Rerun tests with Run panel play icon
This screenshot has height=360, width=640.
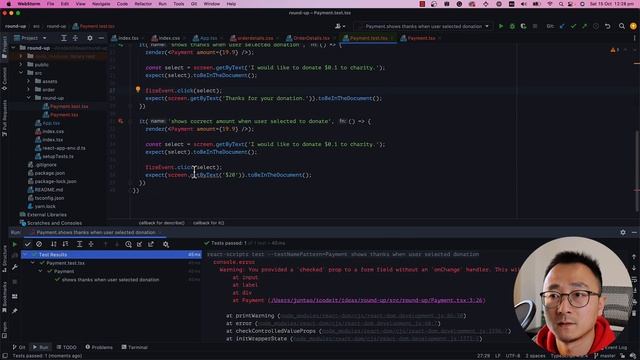pos(15,244)
